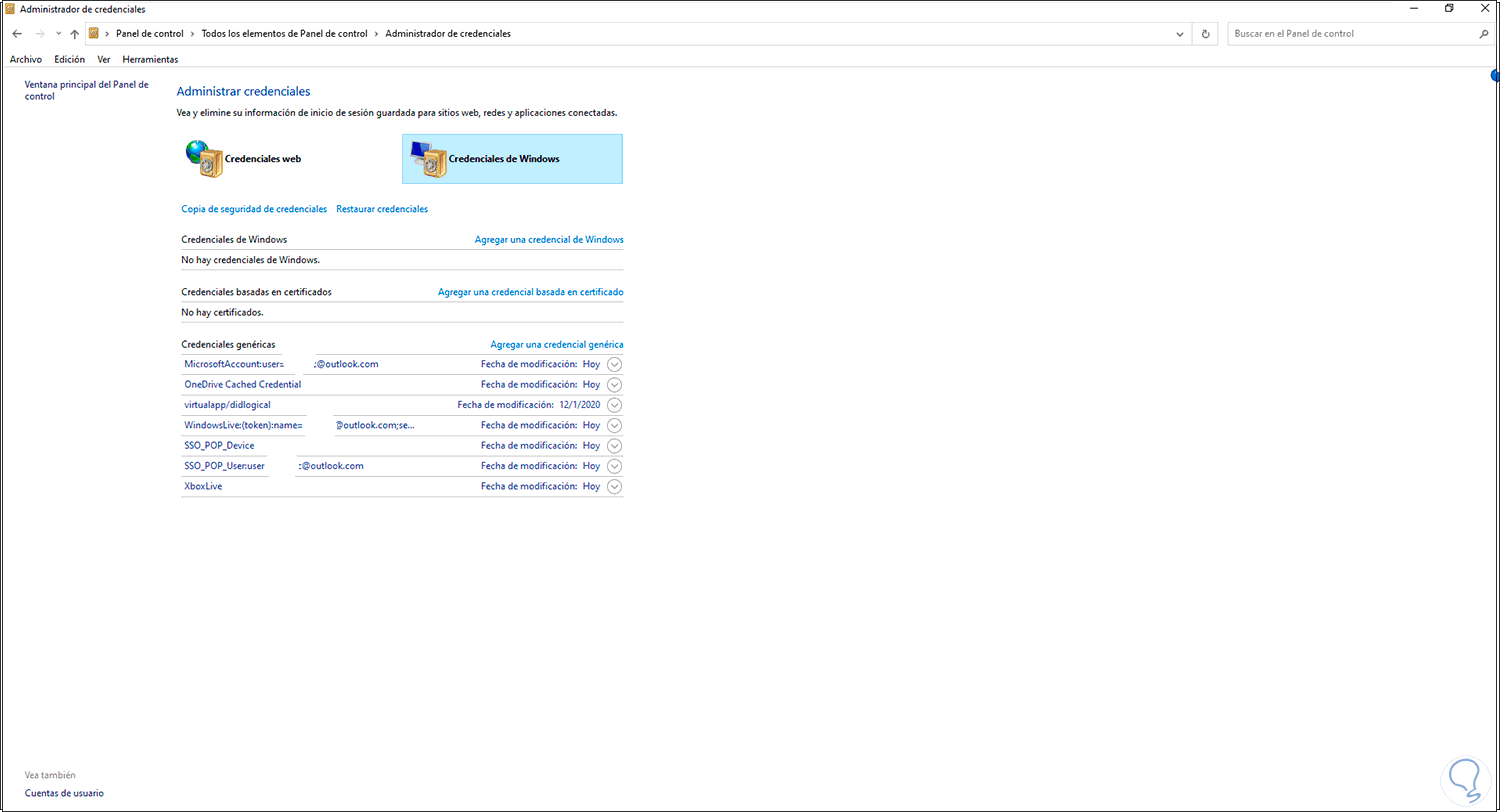1500x812 pixels.
Task: Open the recent locations dropdown arrow
Action: click(58, 33)
